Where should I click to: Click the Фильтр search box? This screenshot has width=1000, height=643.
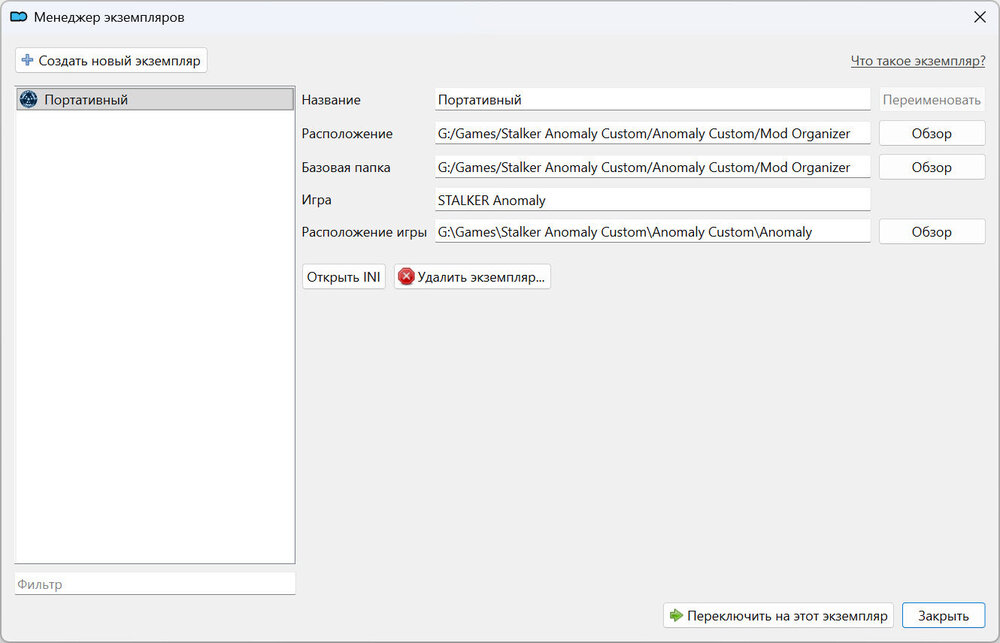[x=155, y=584]
